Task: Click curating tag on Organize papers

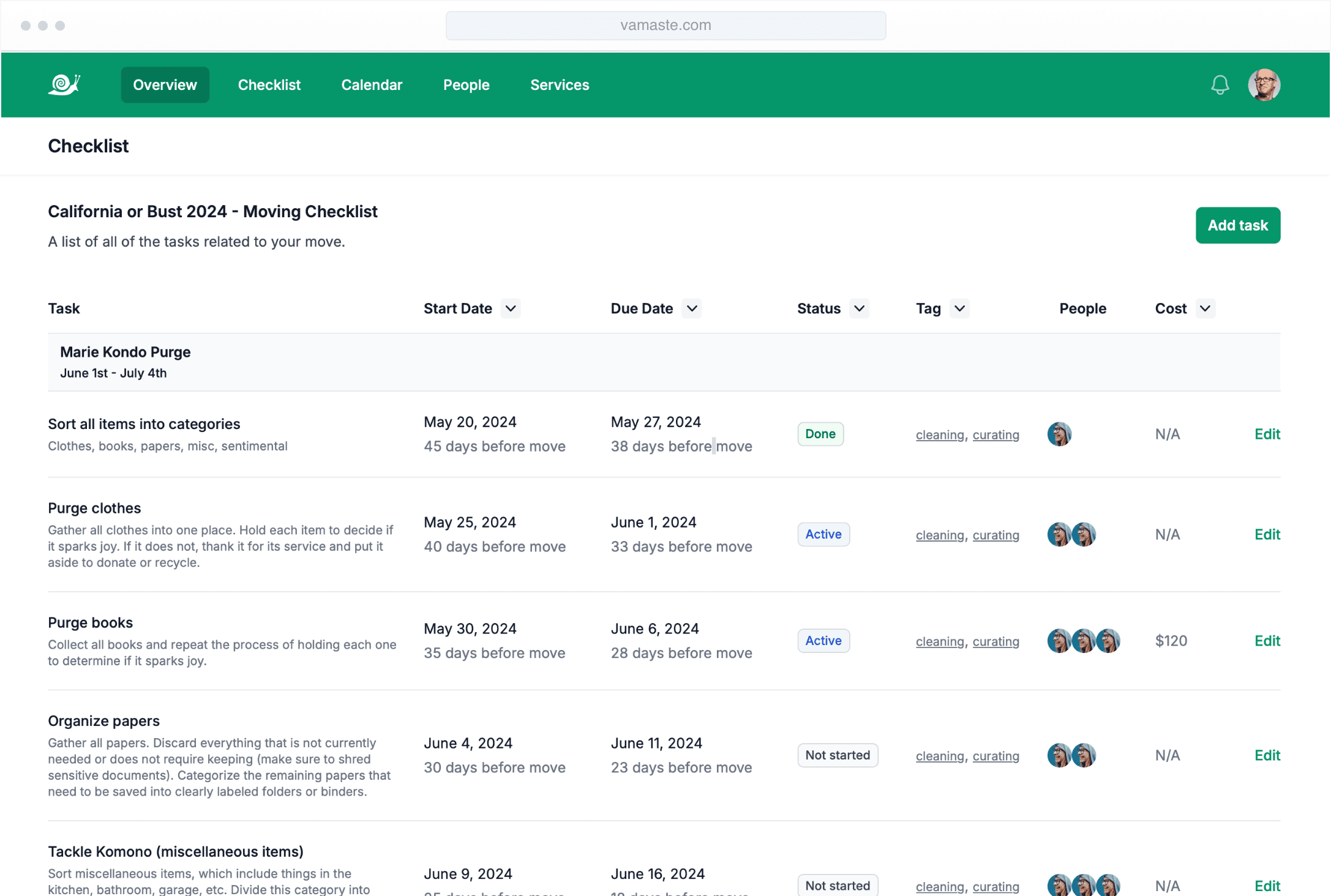Action: point(995,756)
